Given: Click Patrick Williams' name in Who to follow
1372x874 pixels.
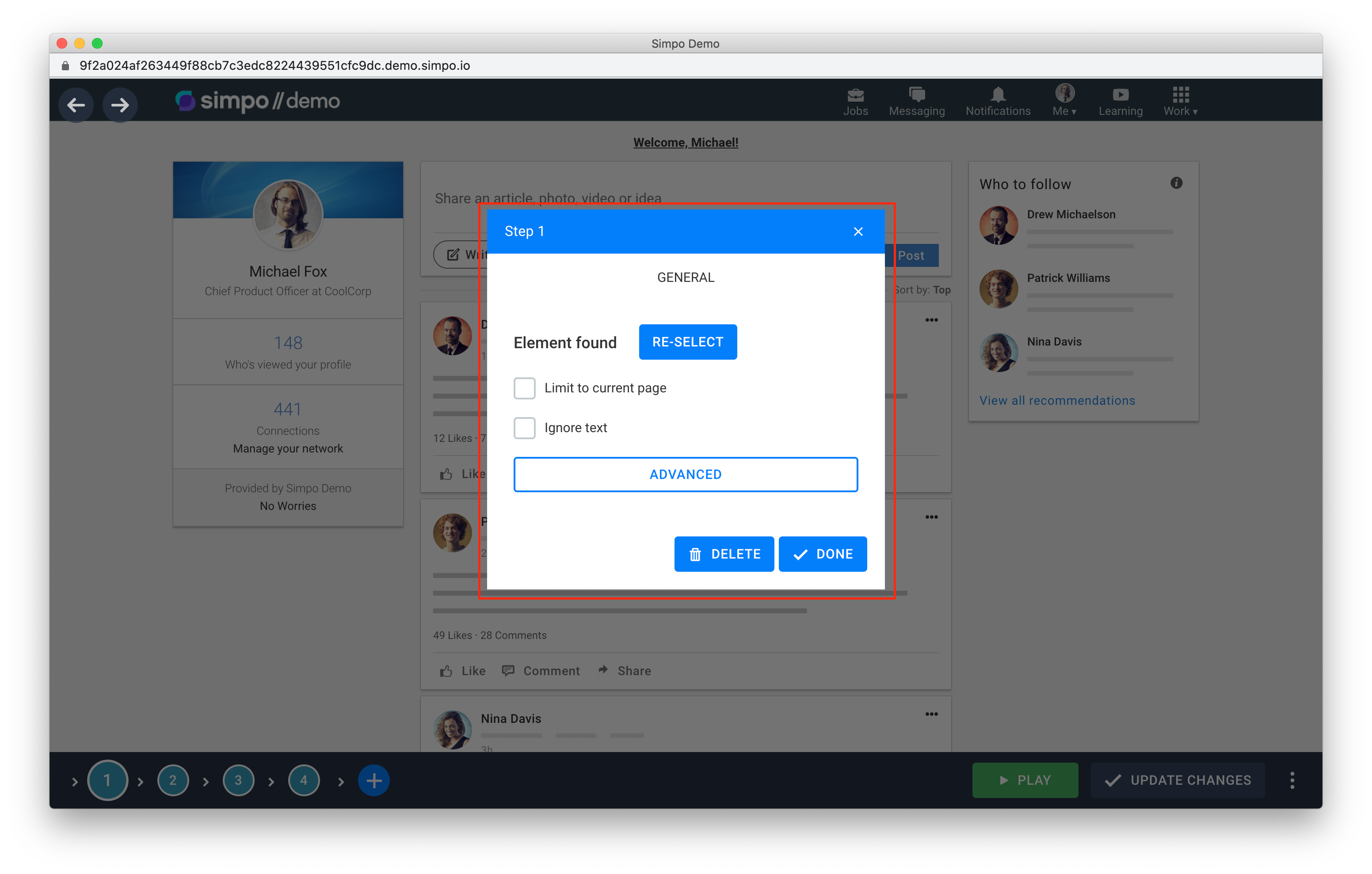Looking at the screenshot, I should pyautogui.click(x=1068, y=278).
